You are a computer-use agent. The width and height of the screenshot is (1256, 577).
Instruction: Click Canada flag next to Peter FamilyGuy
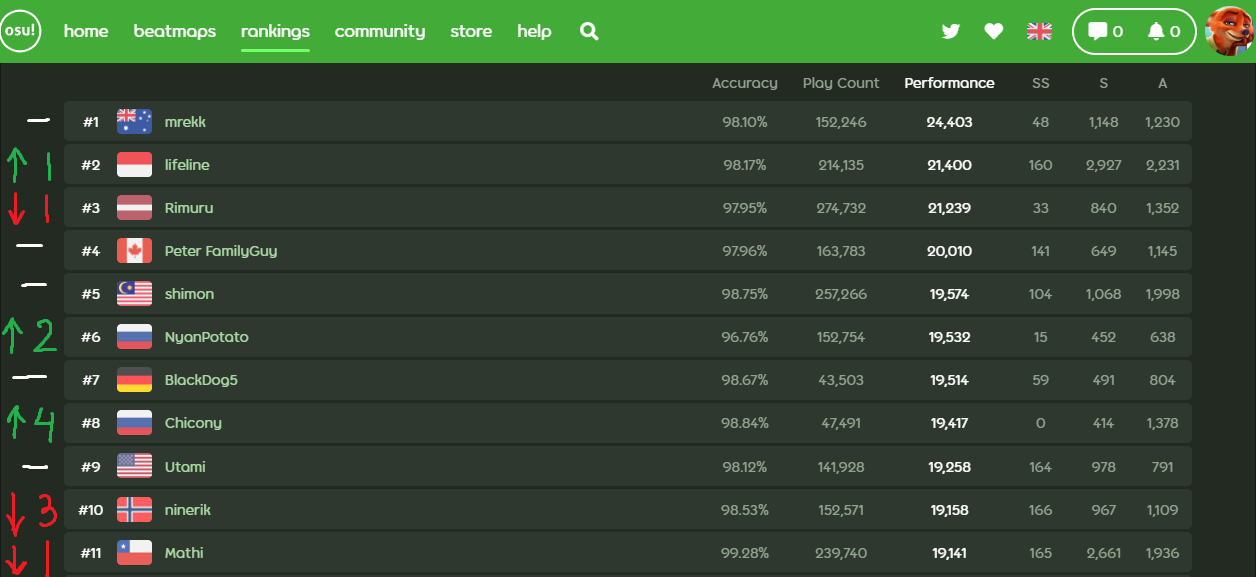tap(134, 251)
